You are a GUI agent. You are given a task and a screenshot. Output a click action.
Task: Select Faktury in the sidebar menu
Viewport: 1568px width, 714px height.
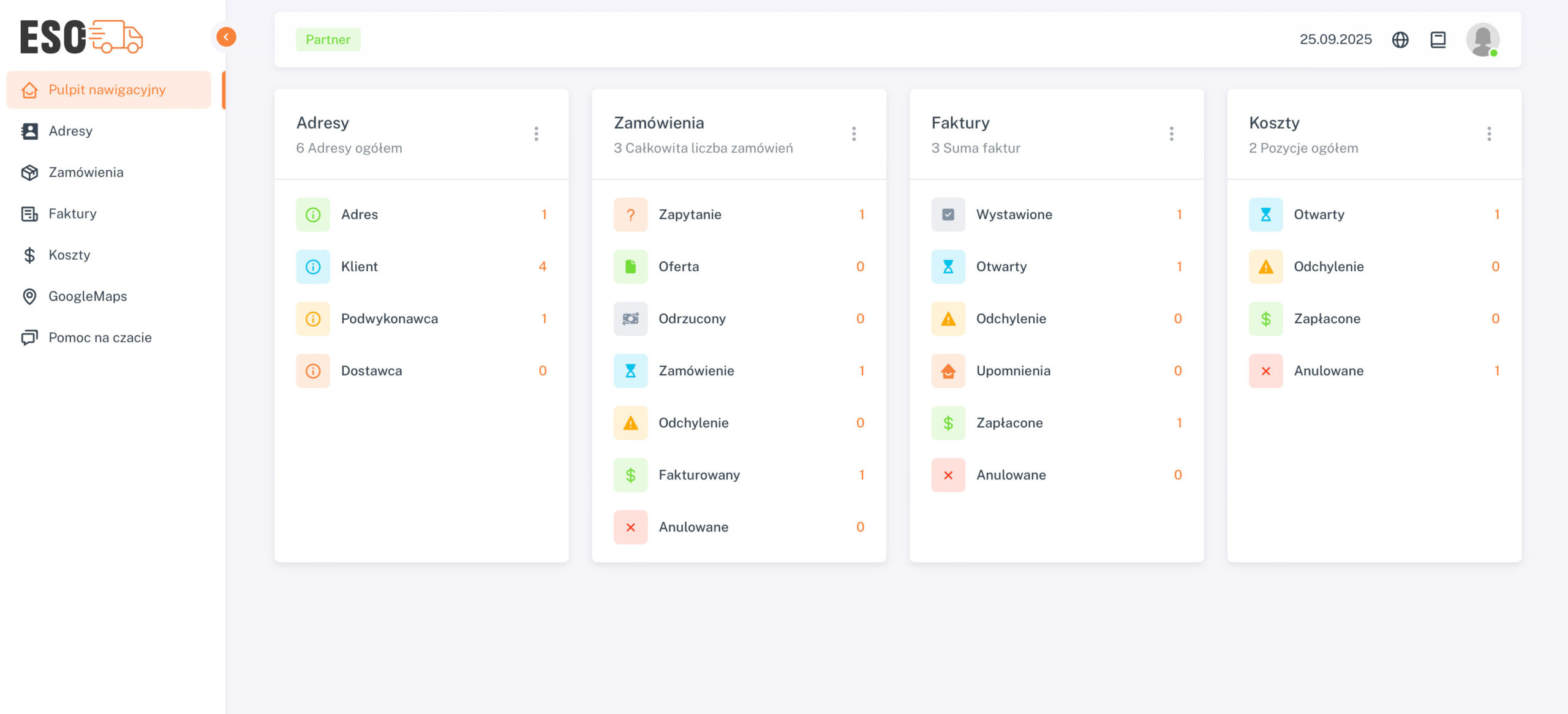[x=72, y=214]
